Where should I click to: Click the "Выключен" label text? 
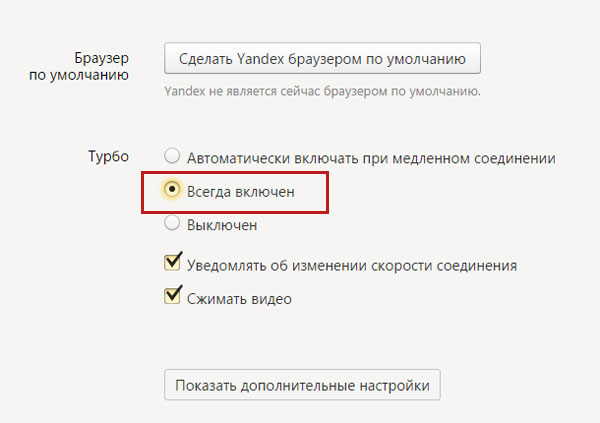pos(222,225)
